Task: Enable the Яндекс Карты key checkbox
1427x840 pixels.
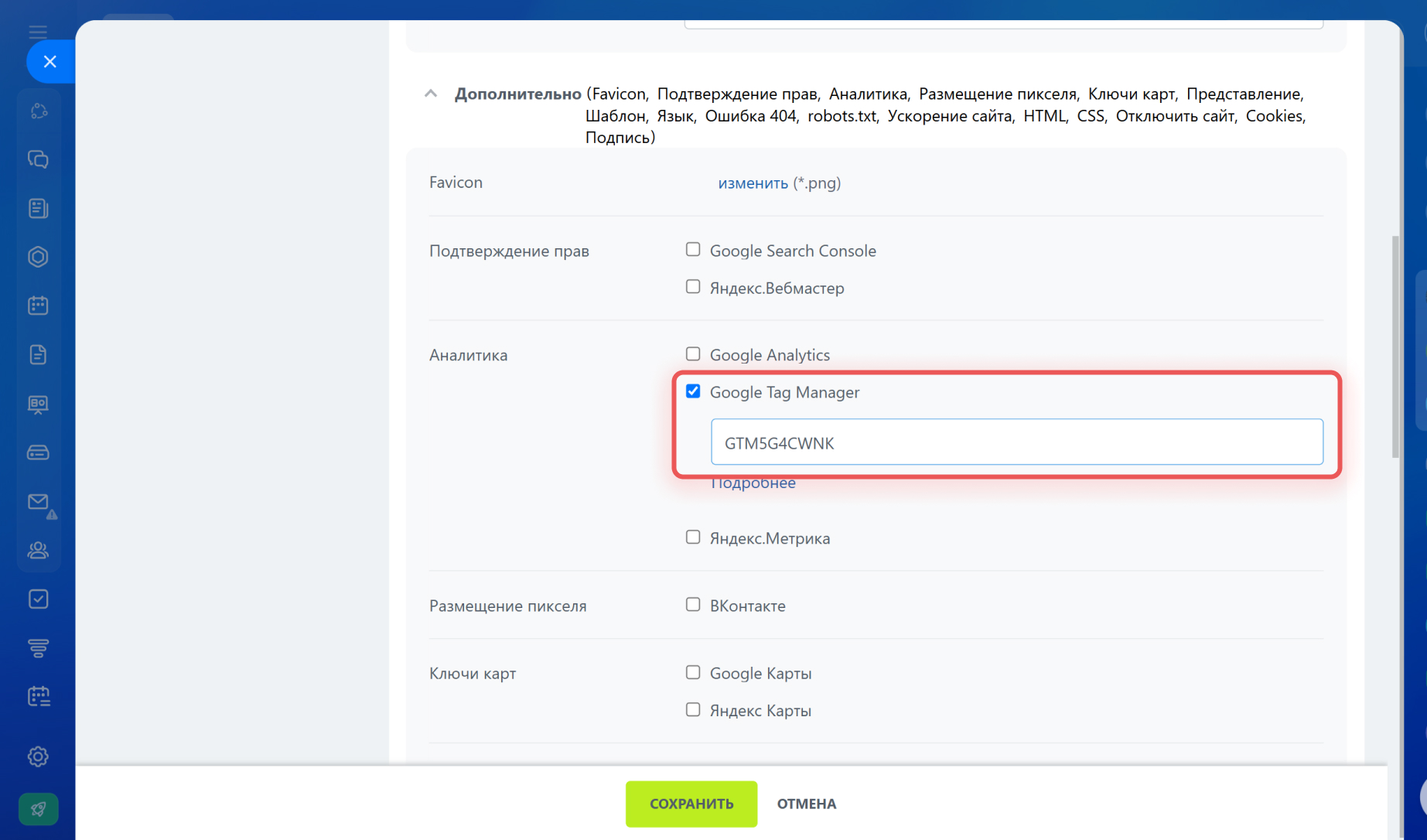Action: pos(693,710)
